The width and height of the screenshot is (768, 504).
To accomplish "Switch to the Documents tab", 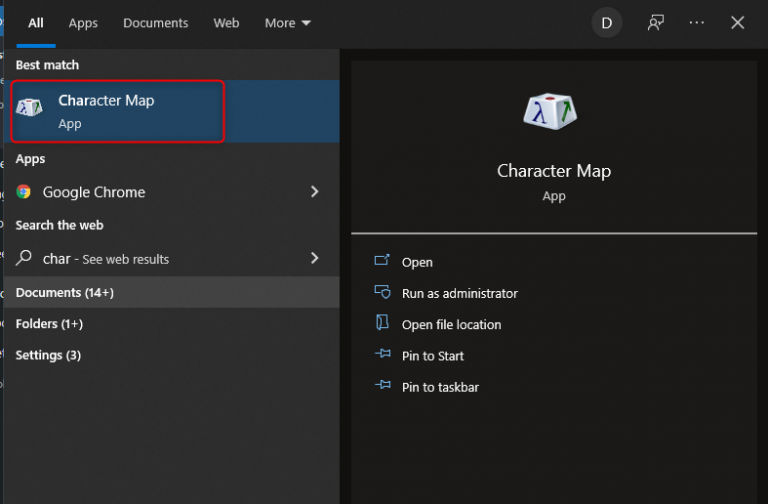I will (155, 23).
